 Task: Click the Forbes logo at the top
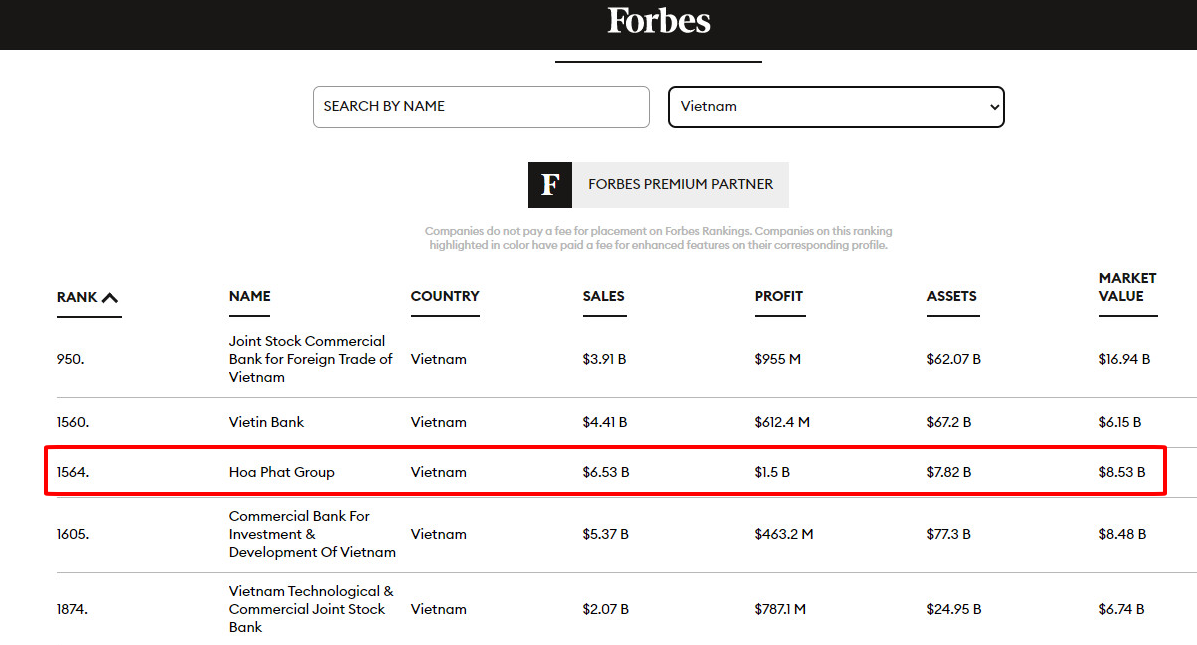pyautogui.click(x=658, y=22)
